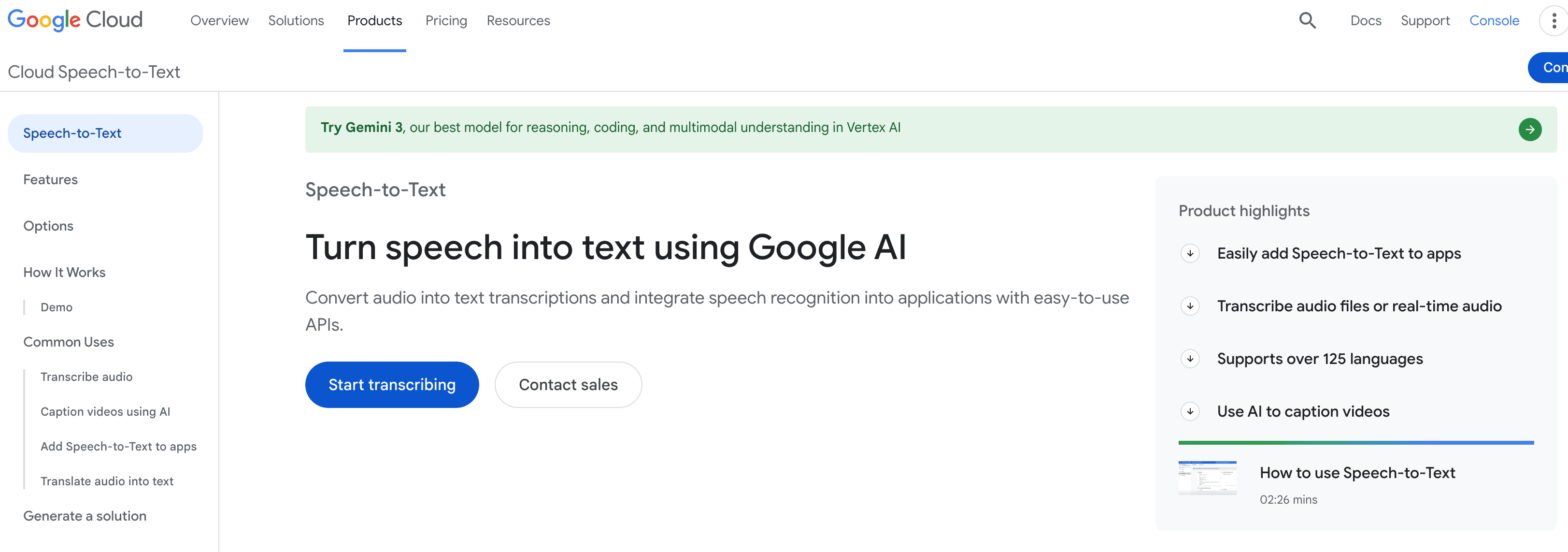Go to Features in the sidebar
Screen dimensions: 1568x552
[51, 180]
